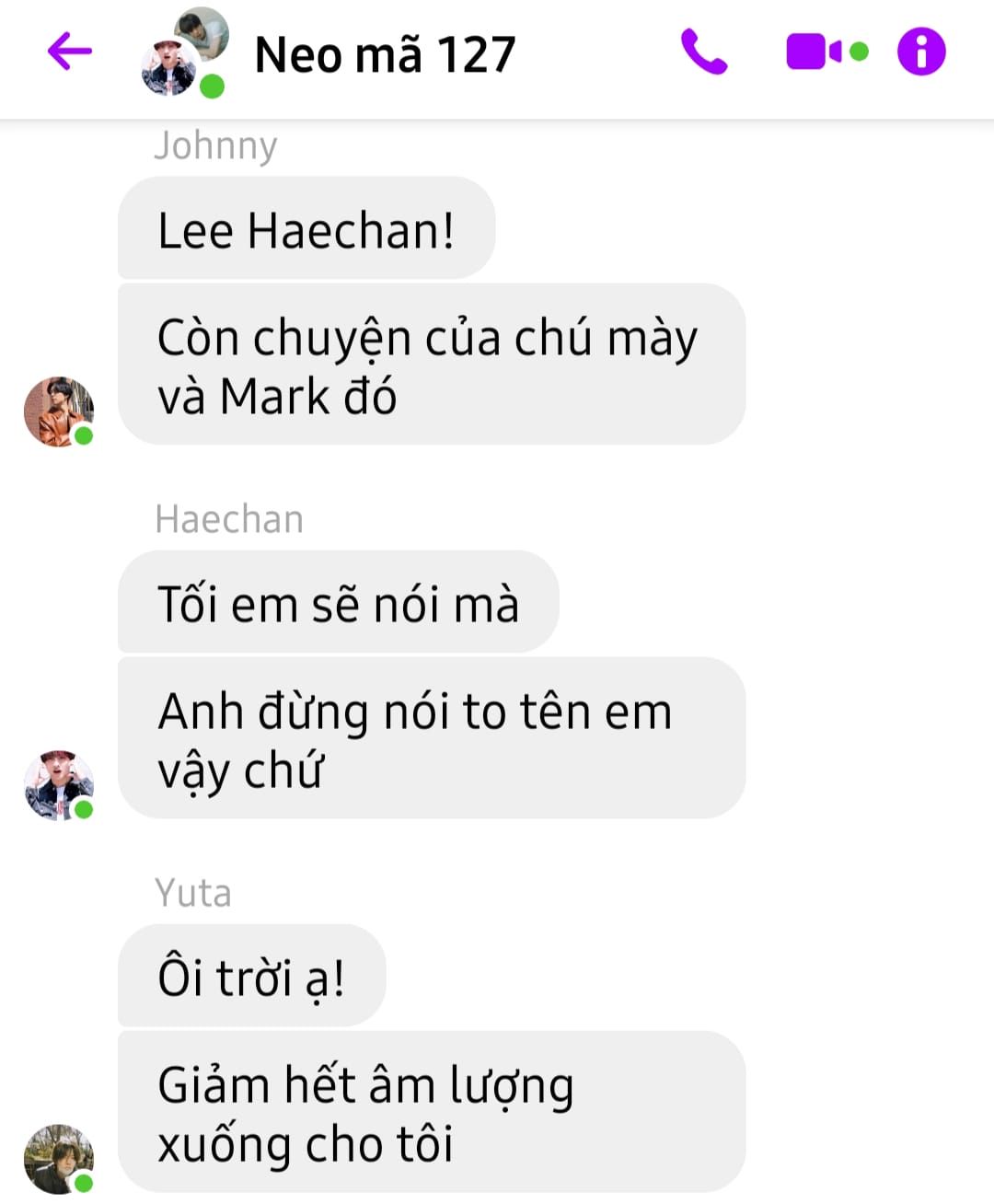The height and width of the screenshot is (1204, 994).
Task: Tap the green active dot by video icon
Action: pos(859,52)
